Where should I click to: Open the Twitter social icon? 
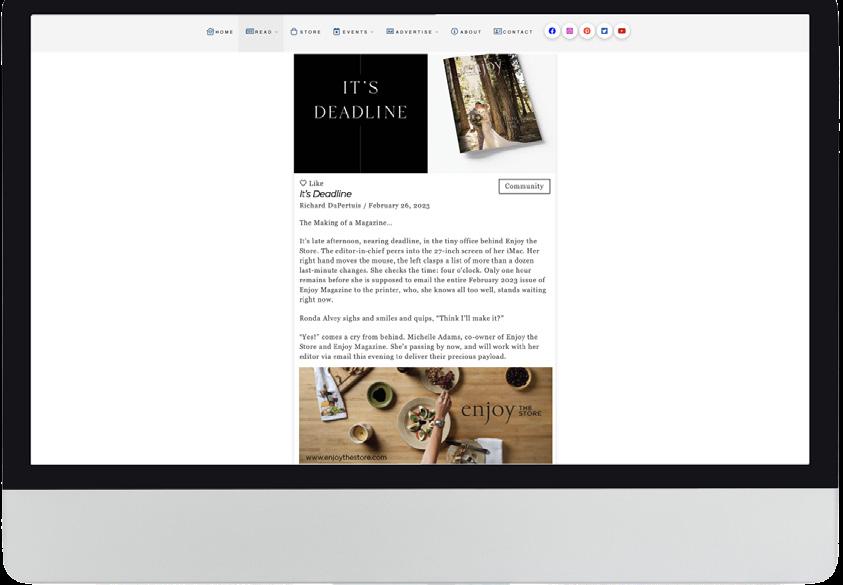click(x=604, y=31)
